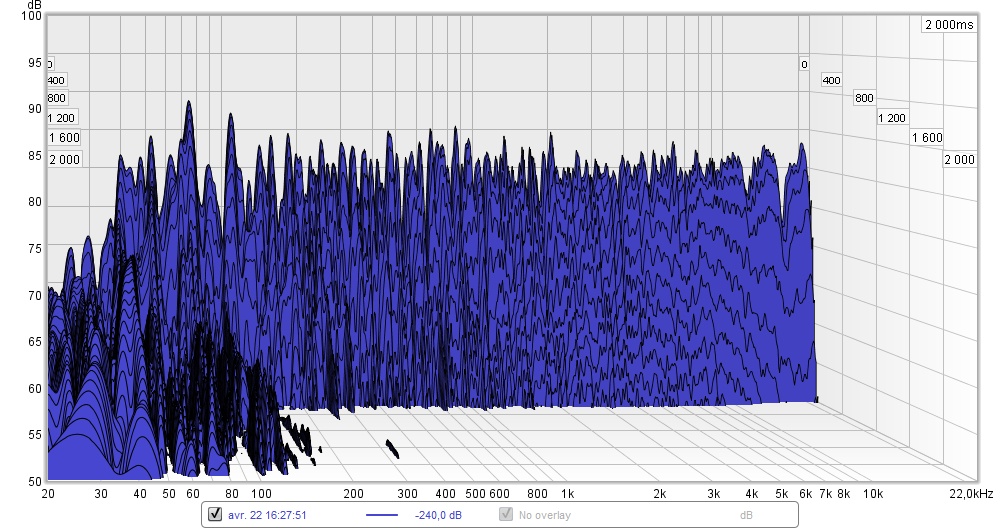Click the 20 Hz frequency axis label
Image resolution: width=1000 pixels, height=529 pixels.
[x=48, y=493]
